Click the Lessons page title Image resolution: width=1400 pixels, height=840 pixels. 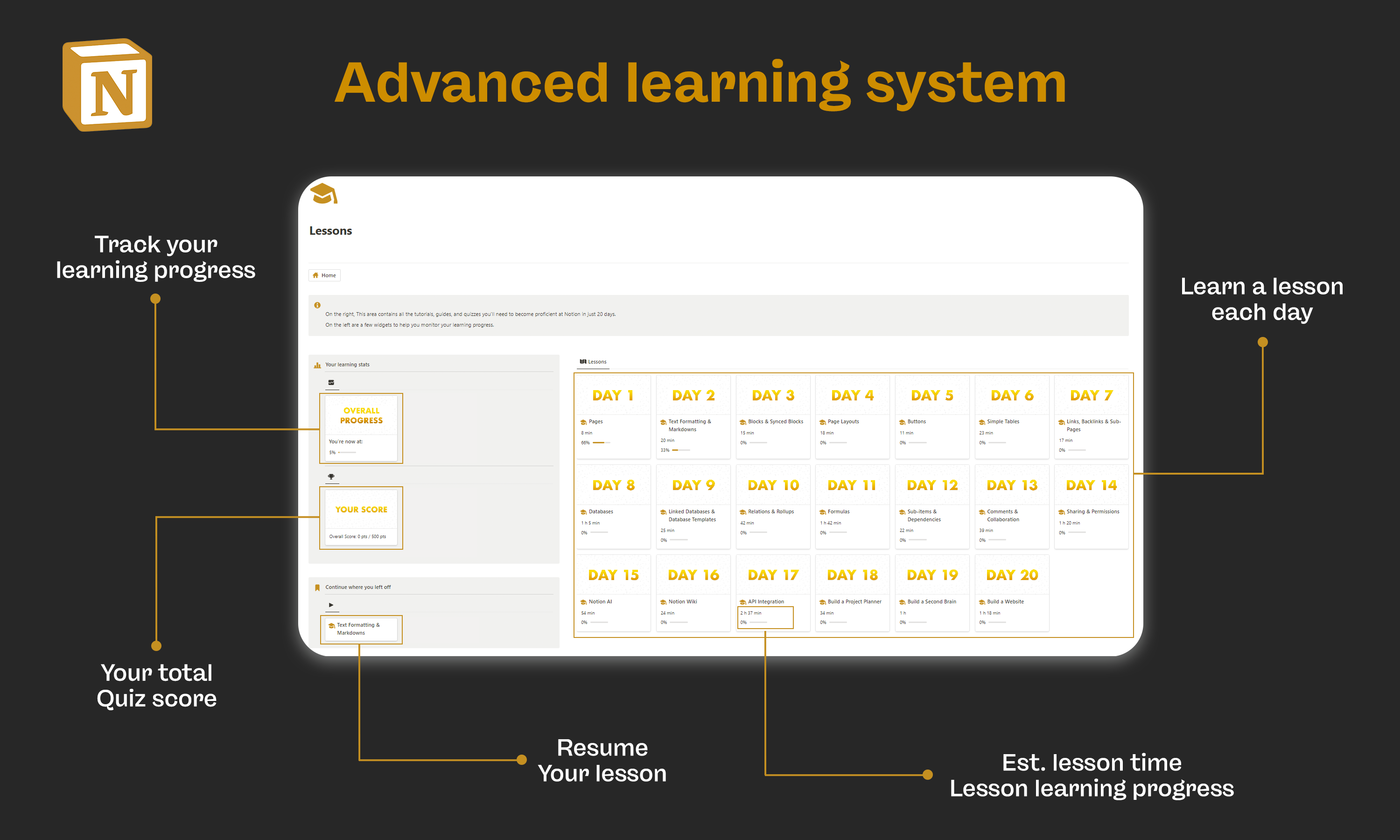(330, 231)
